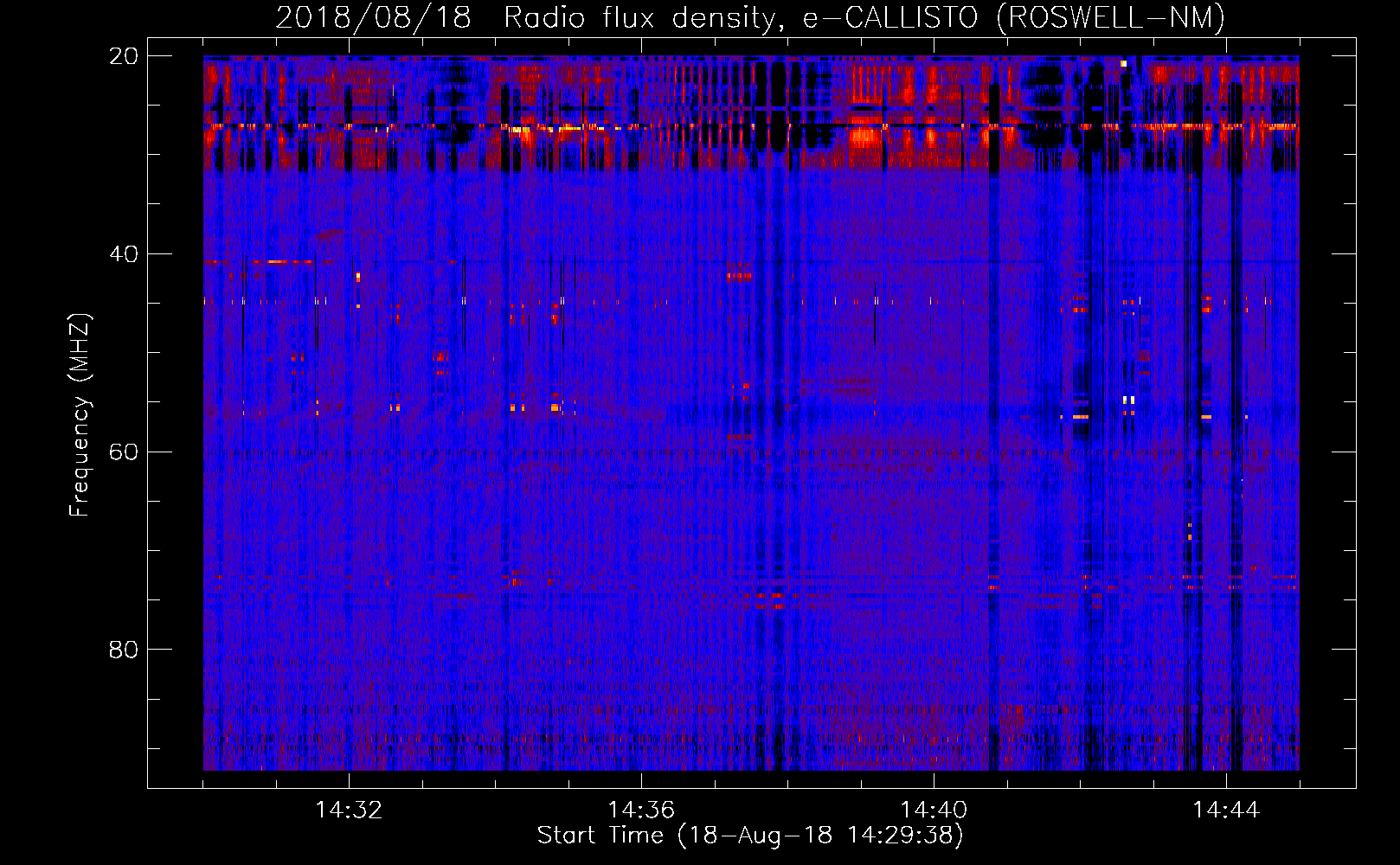The image size is (1400, 865).
Task: Click the '14:44' time tick label
Action: point(1226,811)
